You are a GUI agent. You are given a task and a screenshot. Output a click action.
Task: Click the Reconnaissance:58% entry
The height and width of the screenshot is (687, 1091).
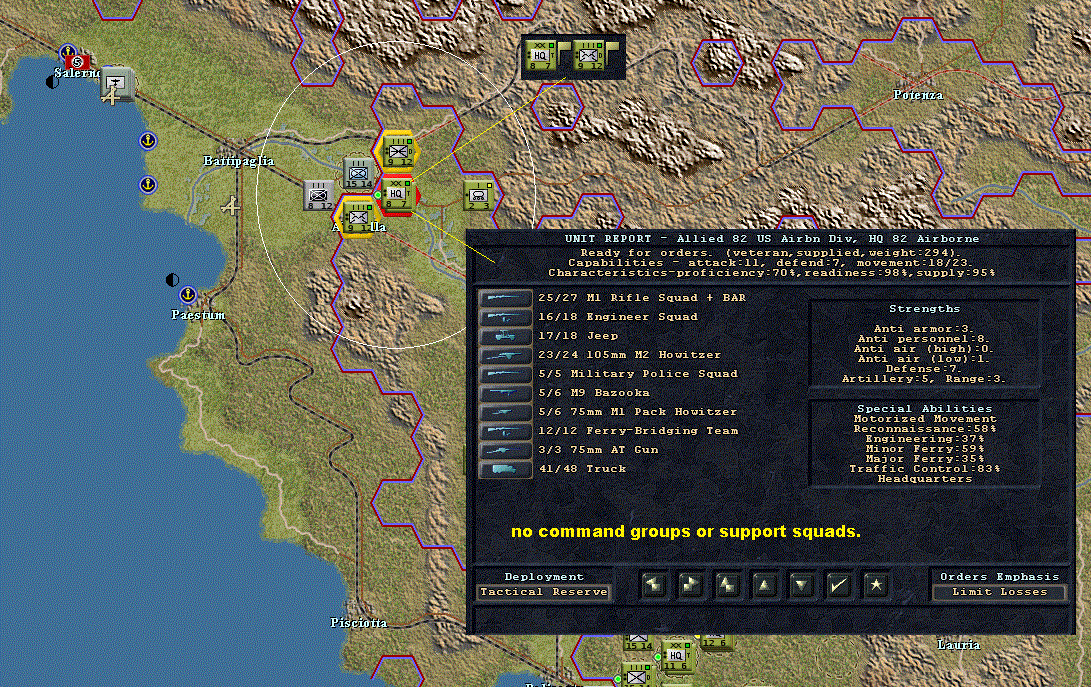pos(925,429)
